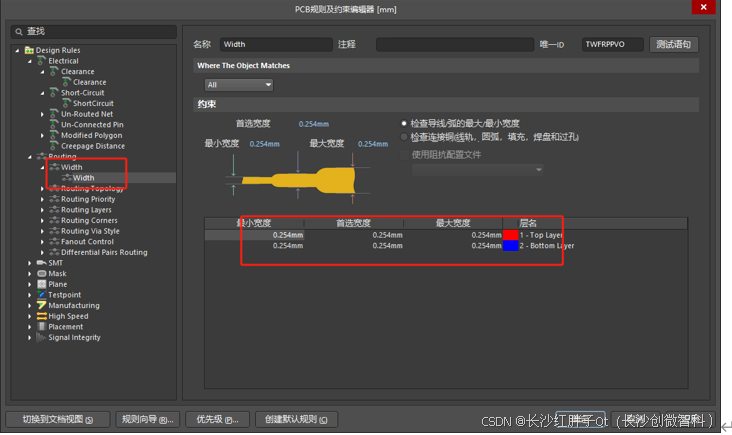The width and height of the screenshot is (732, 435).
Task: Click the 查找 search field
Action: click(94, 32)
